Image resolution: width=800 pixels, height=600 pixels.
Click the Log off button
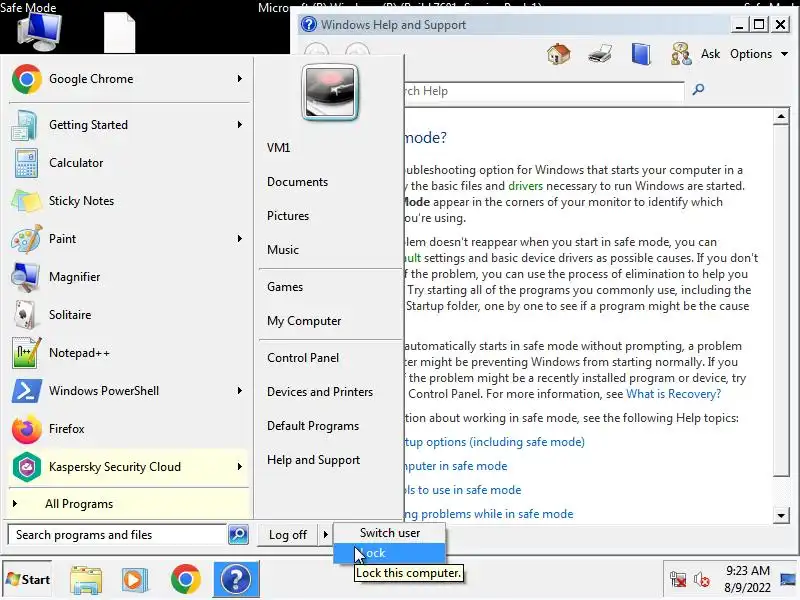pyautogui.click(x=288, y=535)
